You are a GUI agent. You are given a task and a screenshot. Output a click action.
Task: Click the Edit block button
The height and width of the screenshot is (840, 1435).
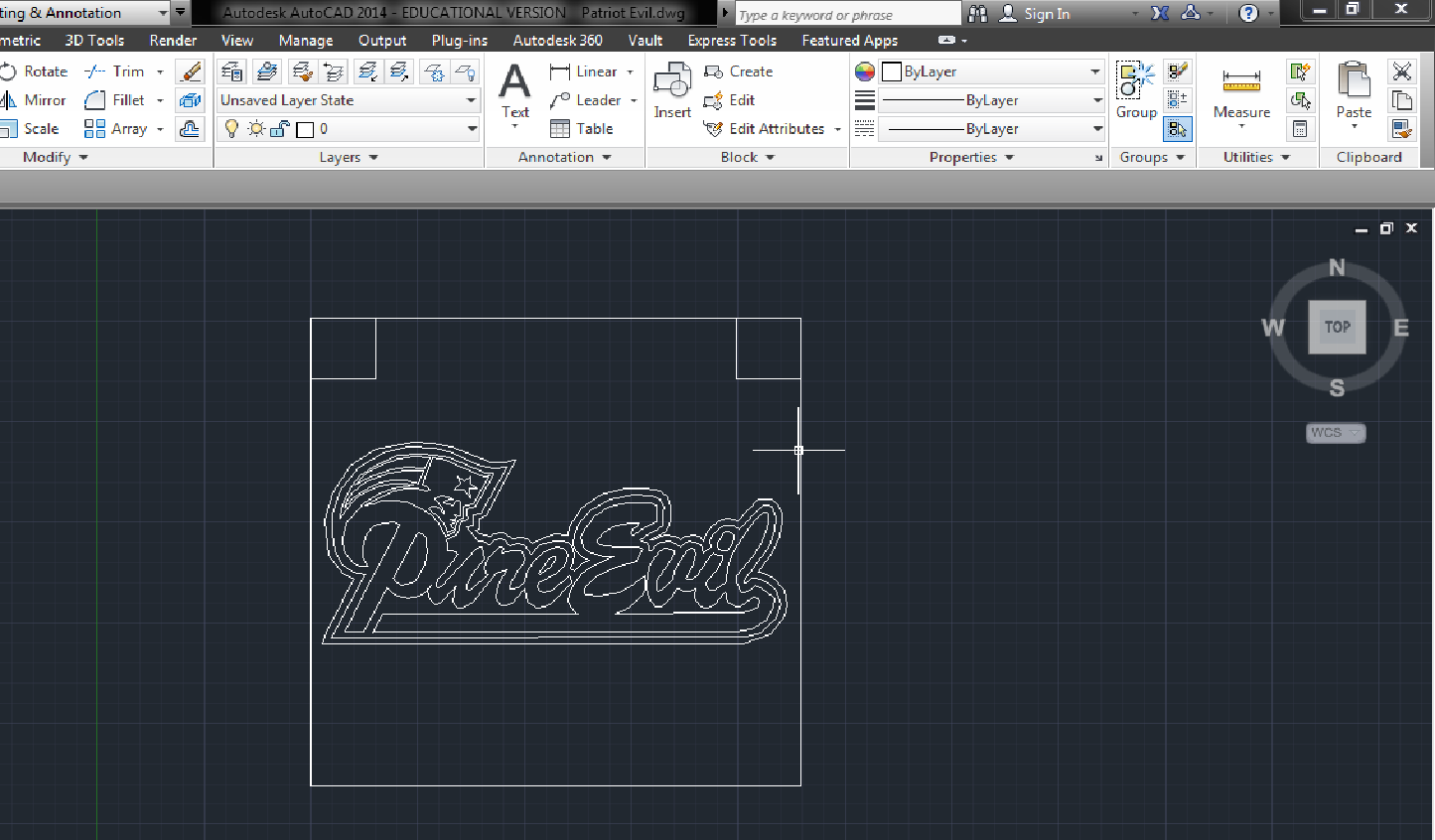(729, 100)
